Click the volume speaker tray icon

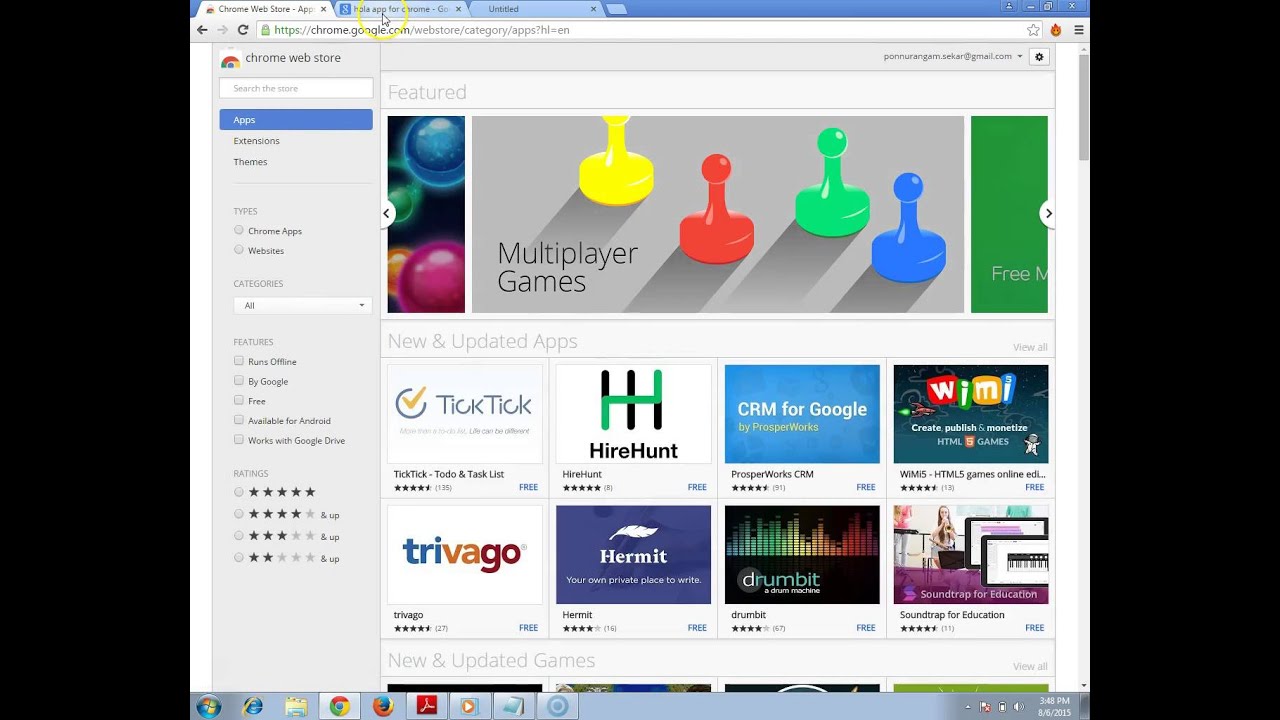pyautogui.click(x=1019, y=707)
